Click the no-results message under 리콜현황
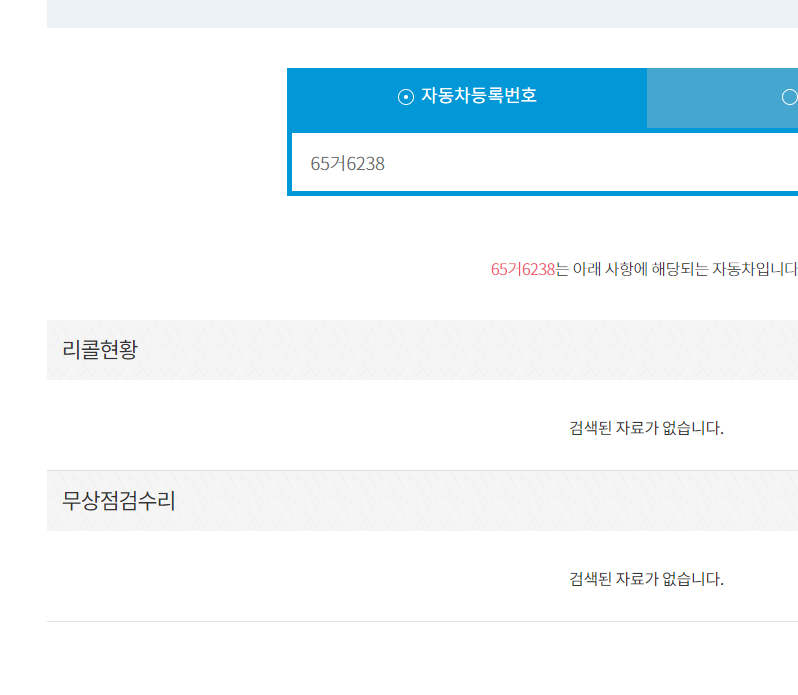798x695 pixels. tap(646, 428)
